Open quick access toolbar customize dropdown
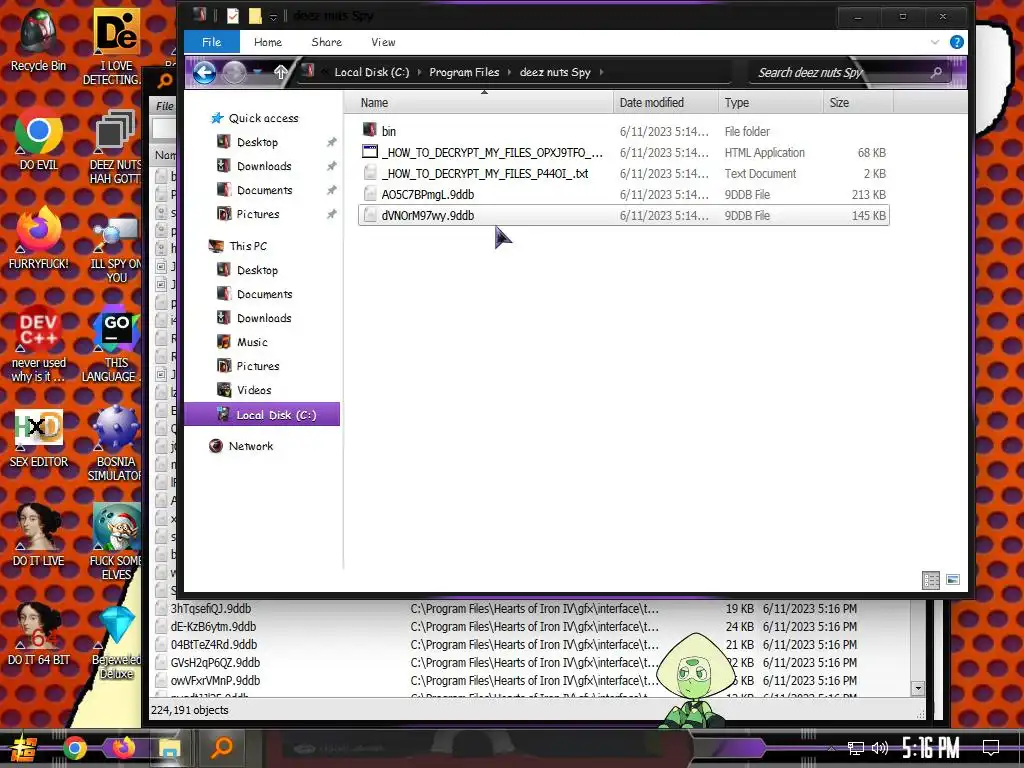Screen dimensions: 1024x768 tap(274, 16)
